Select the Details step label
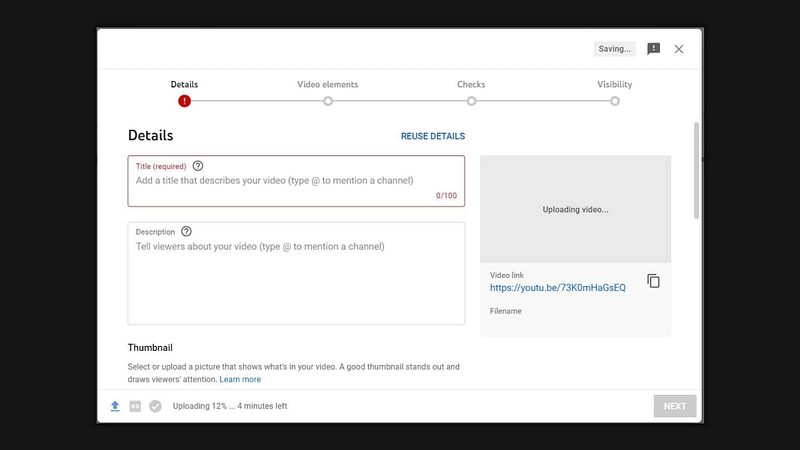 [x=184, y=85]
